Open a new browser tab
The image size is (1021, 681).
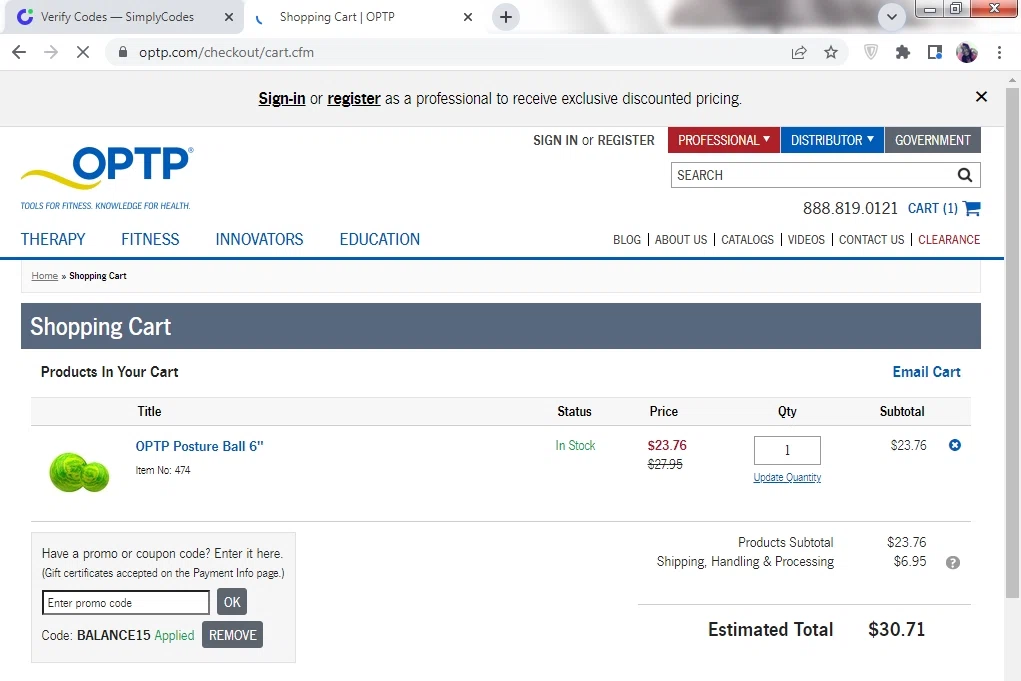pos(506,17)
